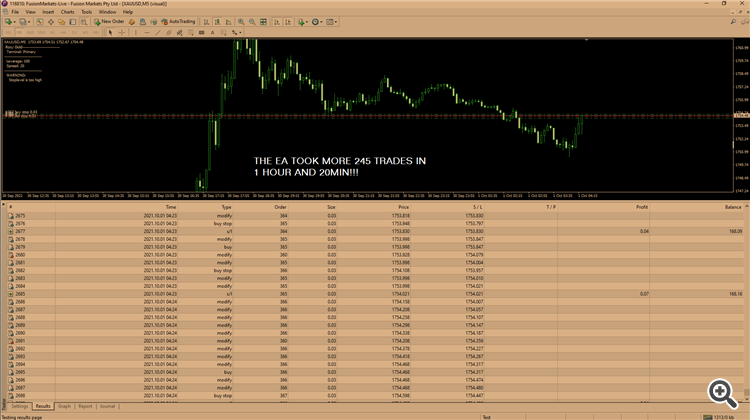Toggle chart shift
The width and height of the screenshot is (750, 420).
pyautogui.click(x=288, y=22)
